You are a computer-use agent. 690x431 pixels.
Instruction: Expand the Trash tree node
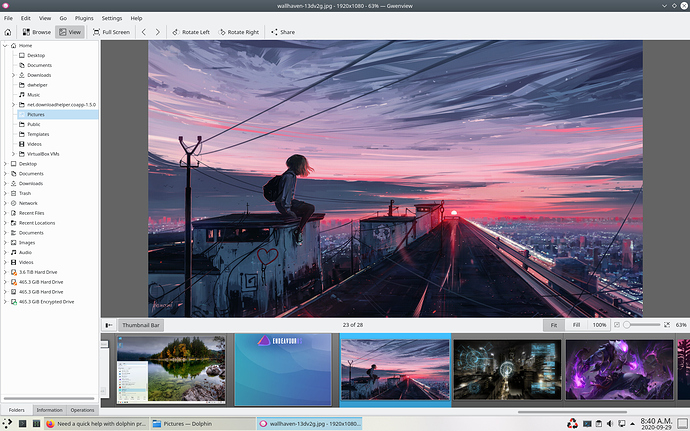5,193
